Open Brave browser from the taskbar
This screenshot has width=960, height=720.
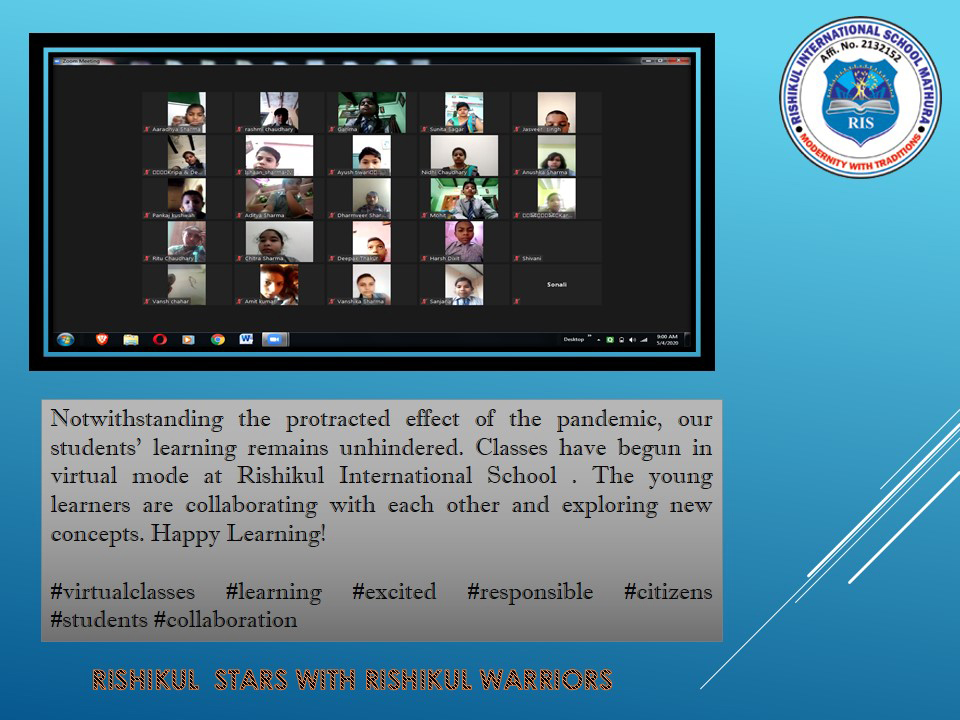pos(101,339)
